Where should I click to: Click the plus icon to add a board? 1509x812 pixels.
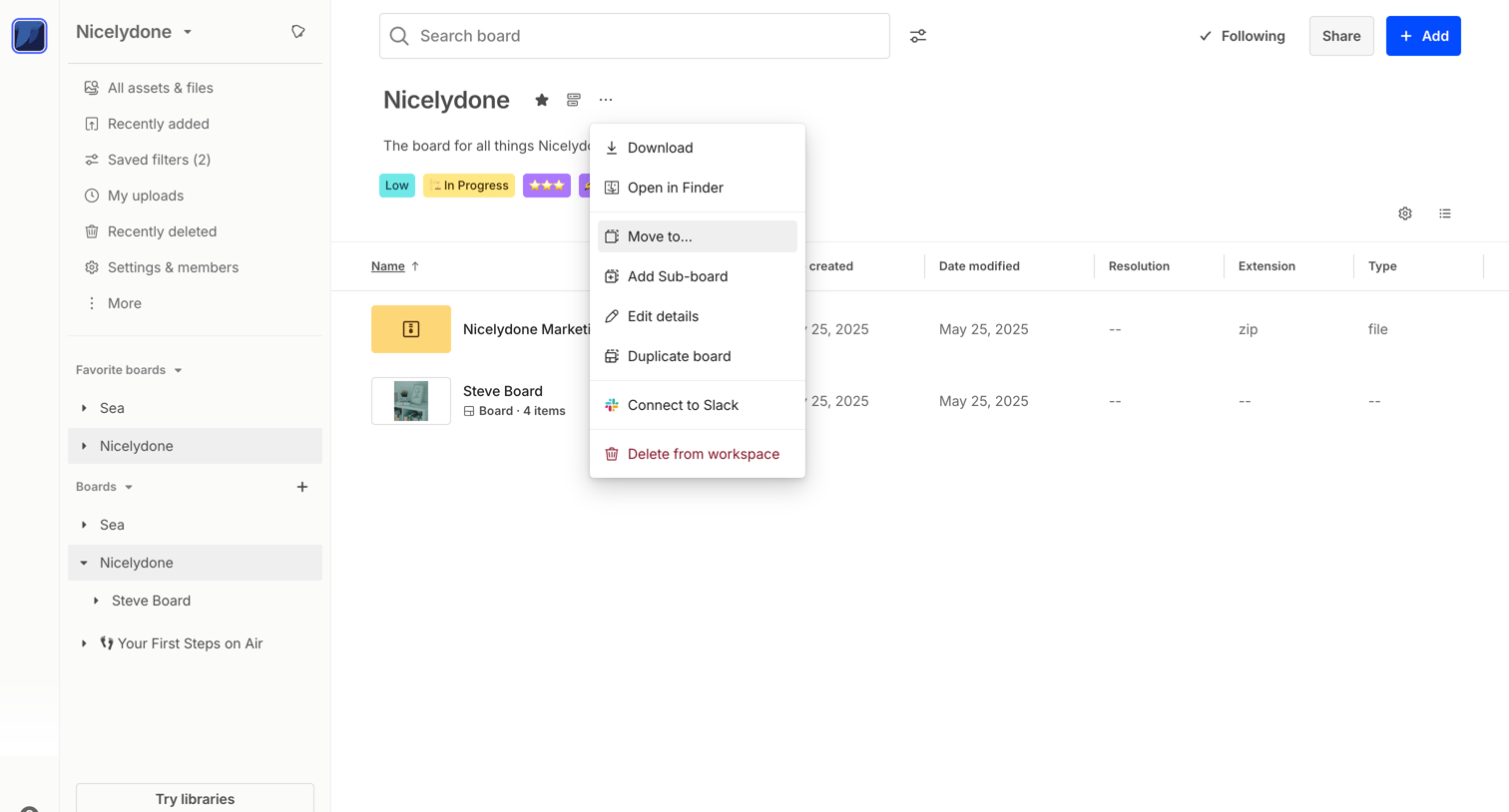(x=302, y=487)
